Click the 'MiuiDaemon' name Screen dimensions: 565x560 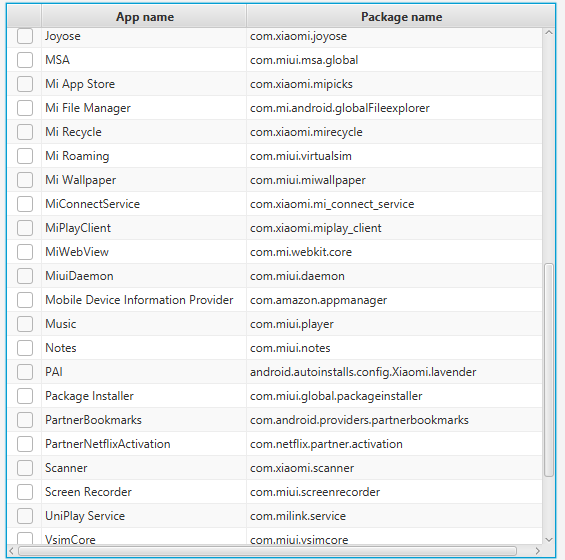click(x=79, y=276)
